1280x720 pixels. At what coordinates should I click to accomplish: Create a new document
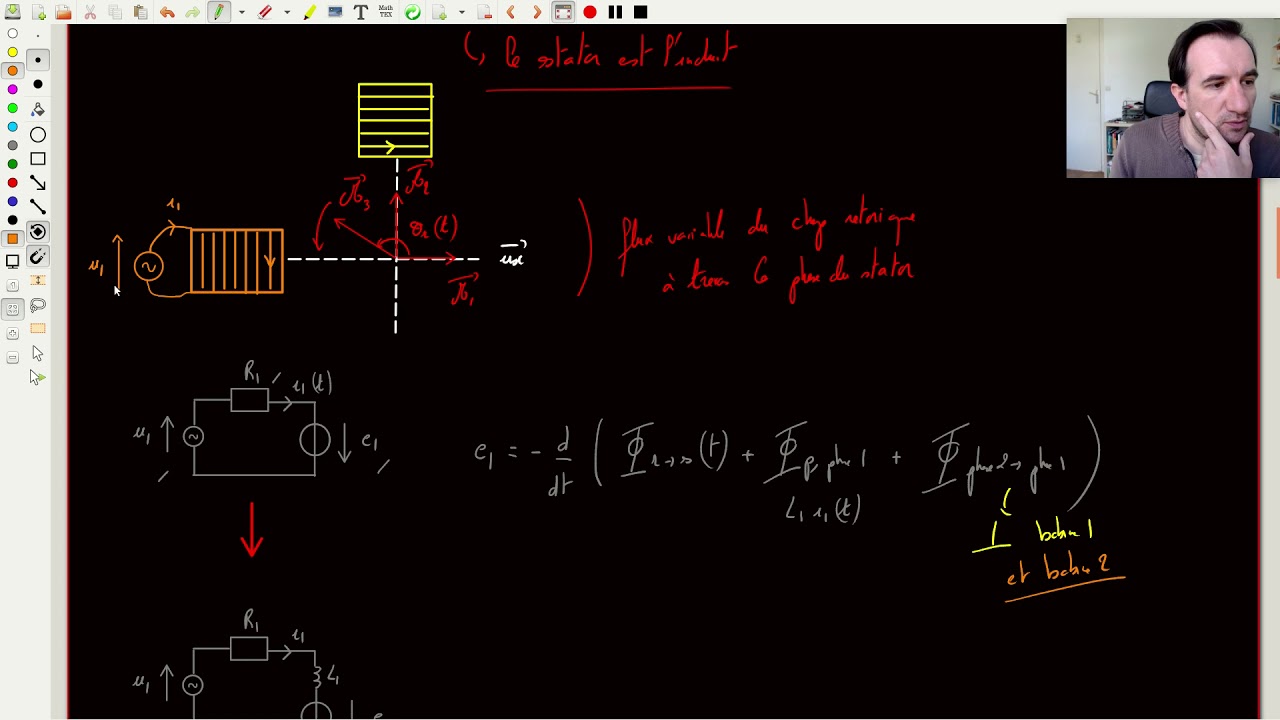click(39, 12)
